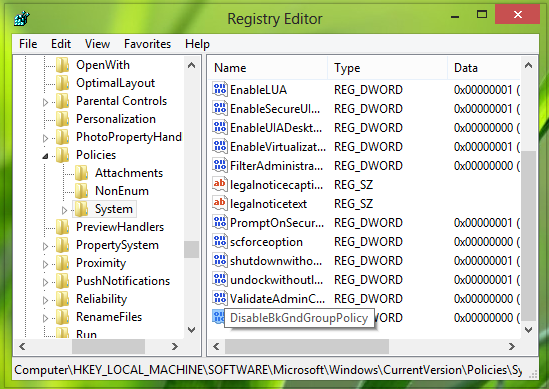This screenshot has height=389, width=549.
Task: Expand the PushNotifications key
Action: pyautogui.click(x=45, y=282)
